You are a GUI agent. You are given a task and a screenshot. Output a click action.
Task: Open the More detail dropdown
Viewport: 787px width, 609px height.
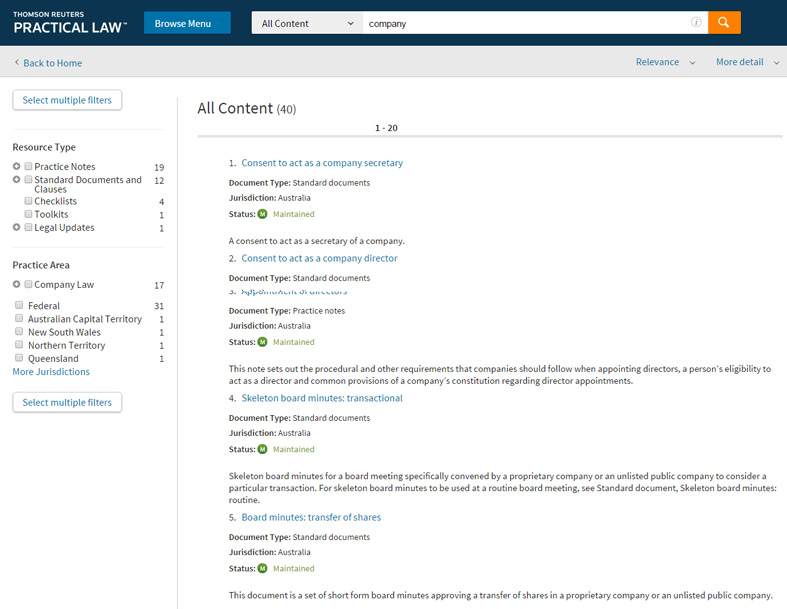747,62
